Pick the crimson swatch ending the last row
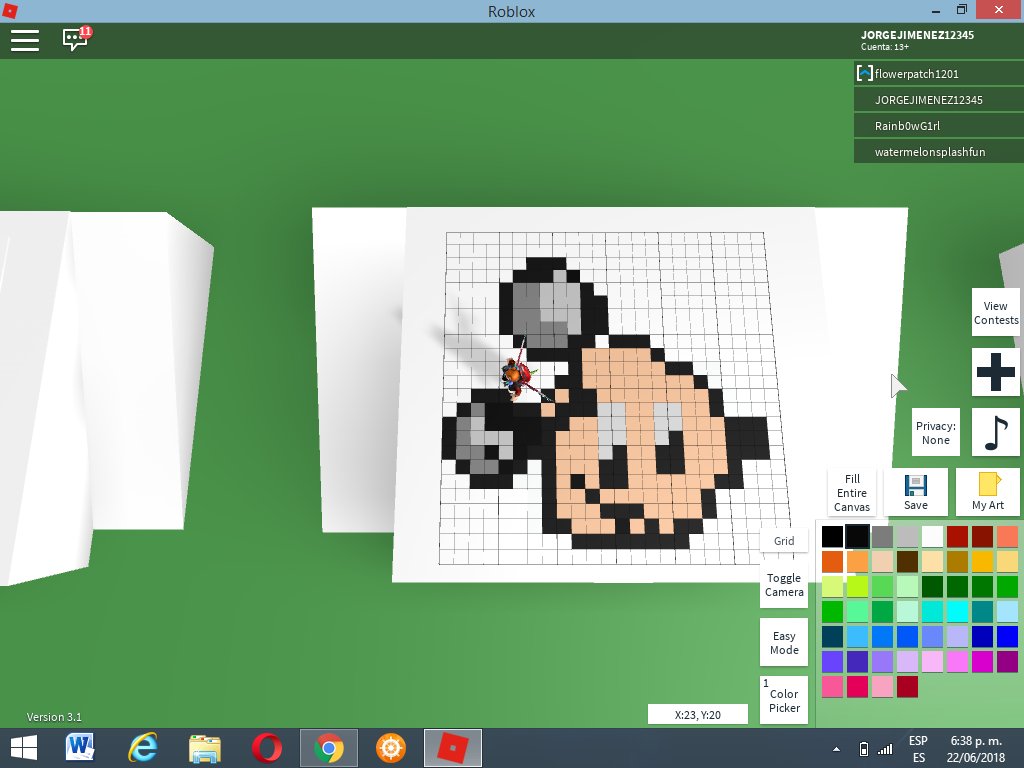Screen dimensions: 1024x768 point(907,686)
